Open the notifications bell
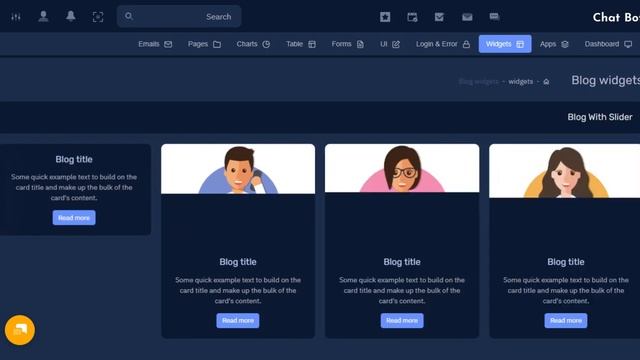 [71, 16]
